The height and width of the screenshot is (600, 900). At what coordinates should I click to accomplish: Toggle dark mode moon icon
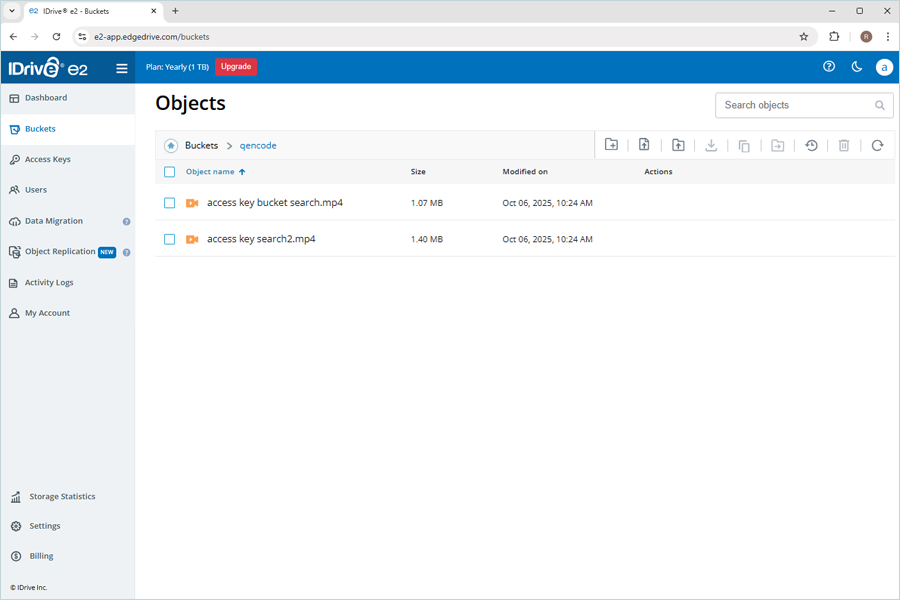click(x=856, y=67)
